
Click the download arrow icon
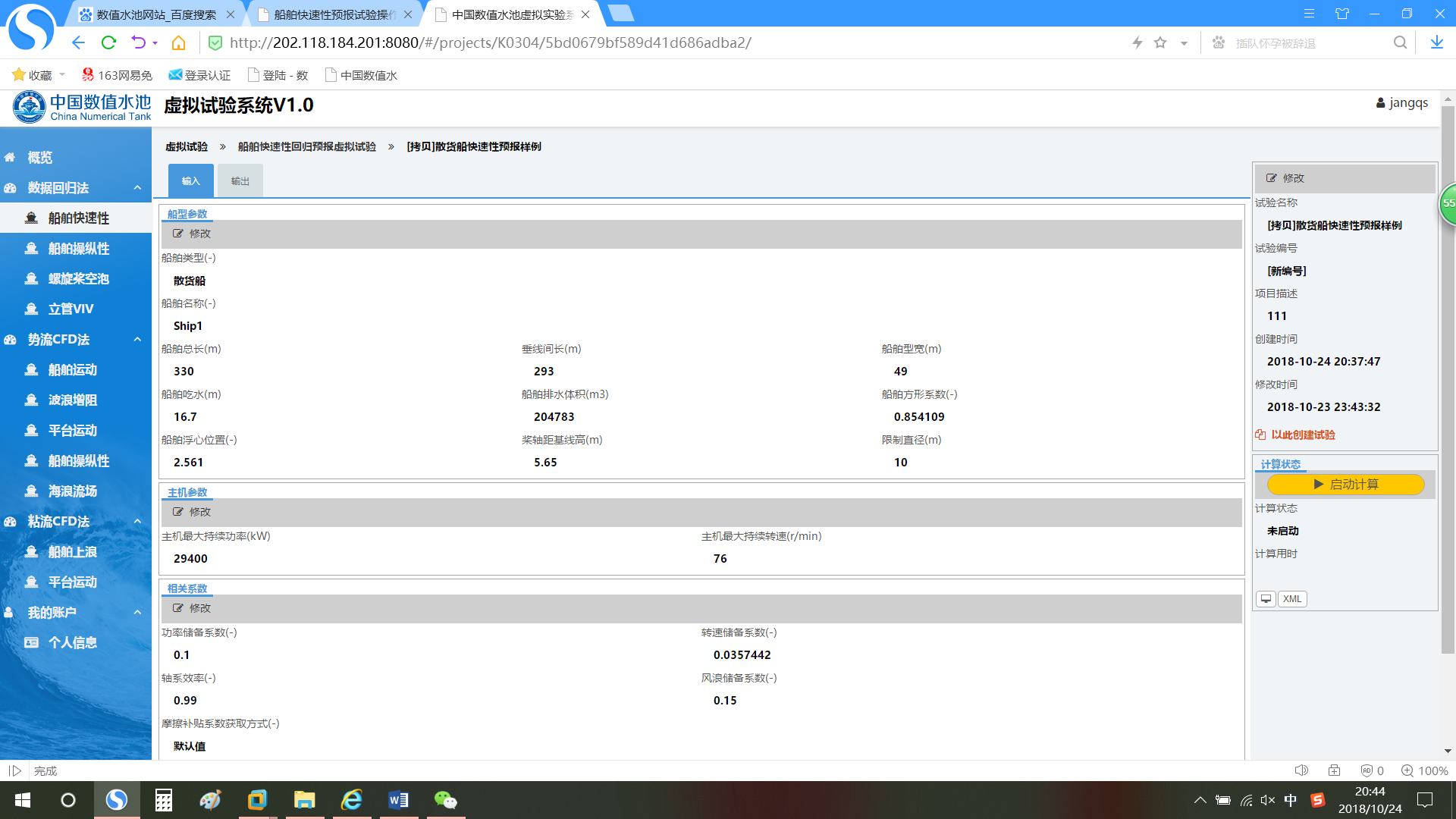point(1436,42)
